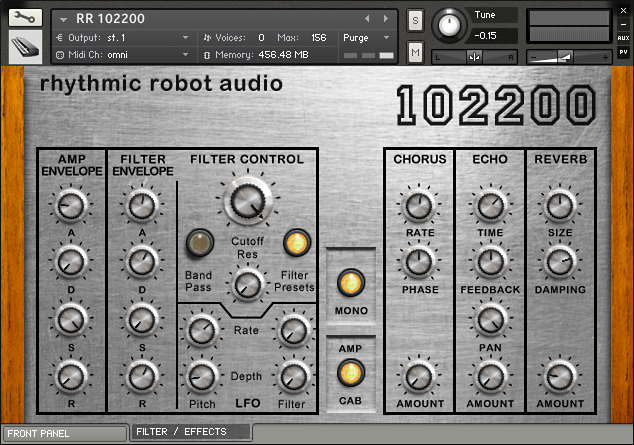Click the Tune knob
The image size is (634, 445).
(x=449, y=25)
